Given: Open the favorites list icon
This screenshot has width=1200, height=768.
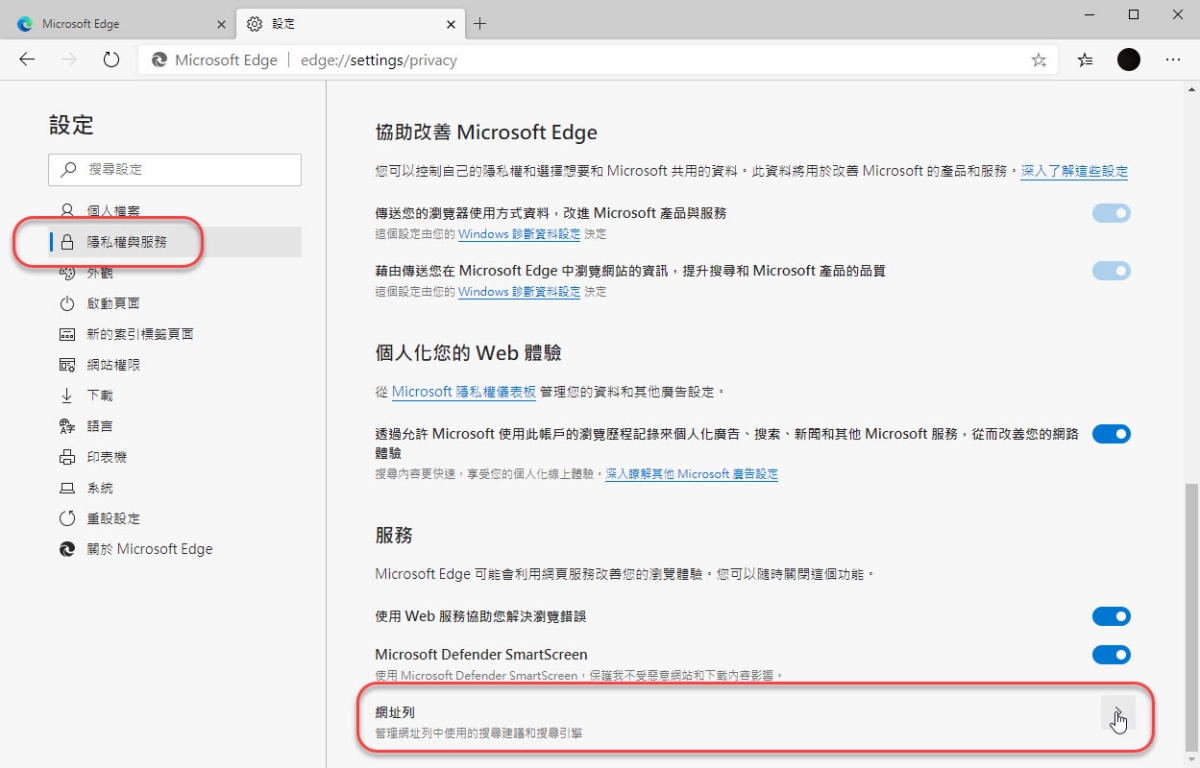Looking at the screenshot, I should tap(1085, 60).
